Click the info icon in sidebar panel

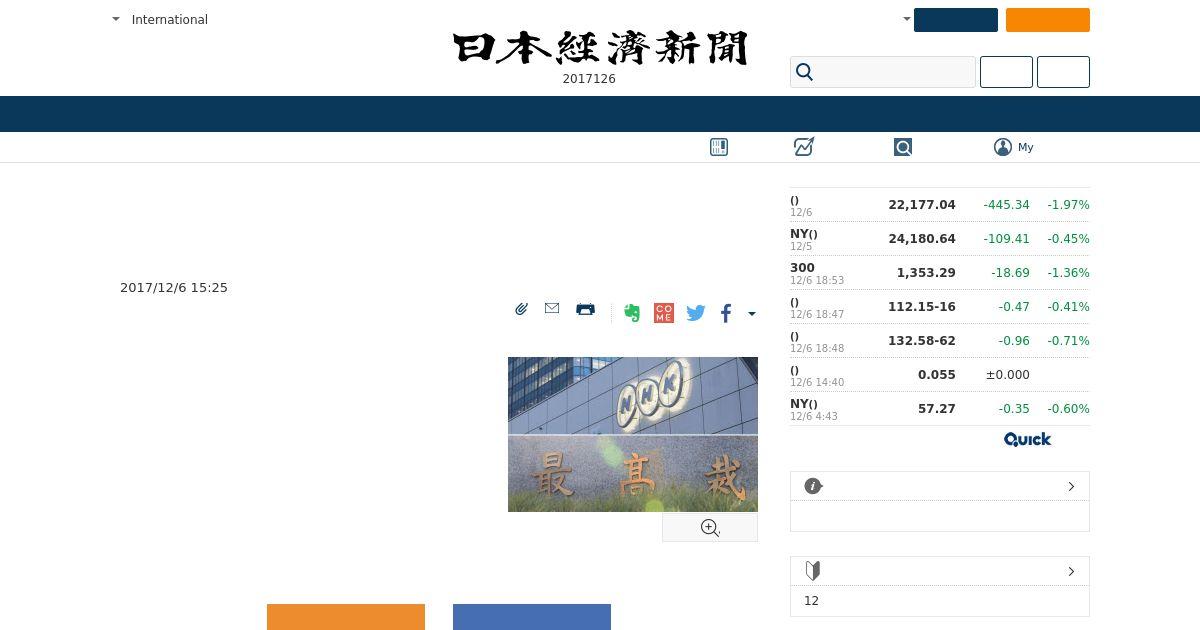coord(813,486)
